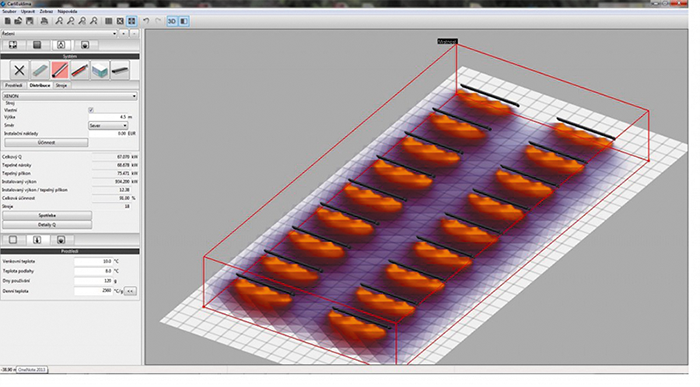Click the Detaily Q button
Viewport: 700px width, 387px height.
coord(47,225)
